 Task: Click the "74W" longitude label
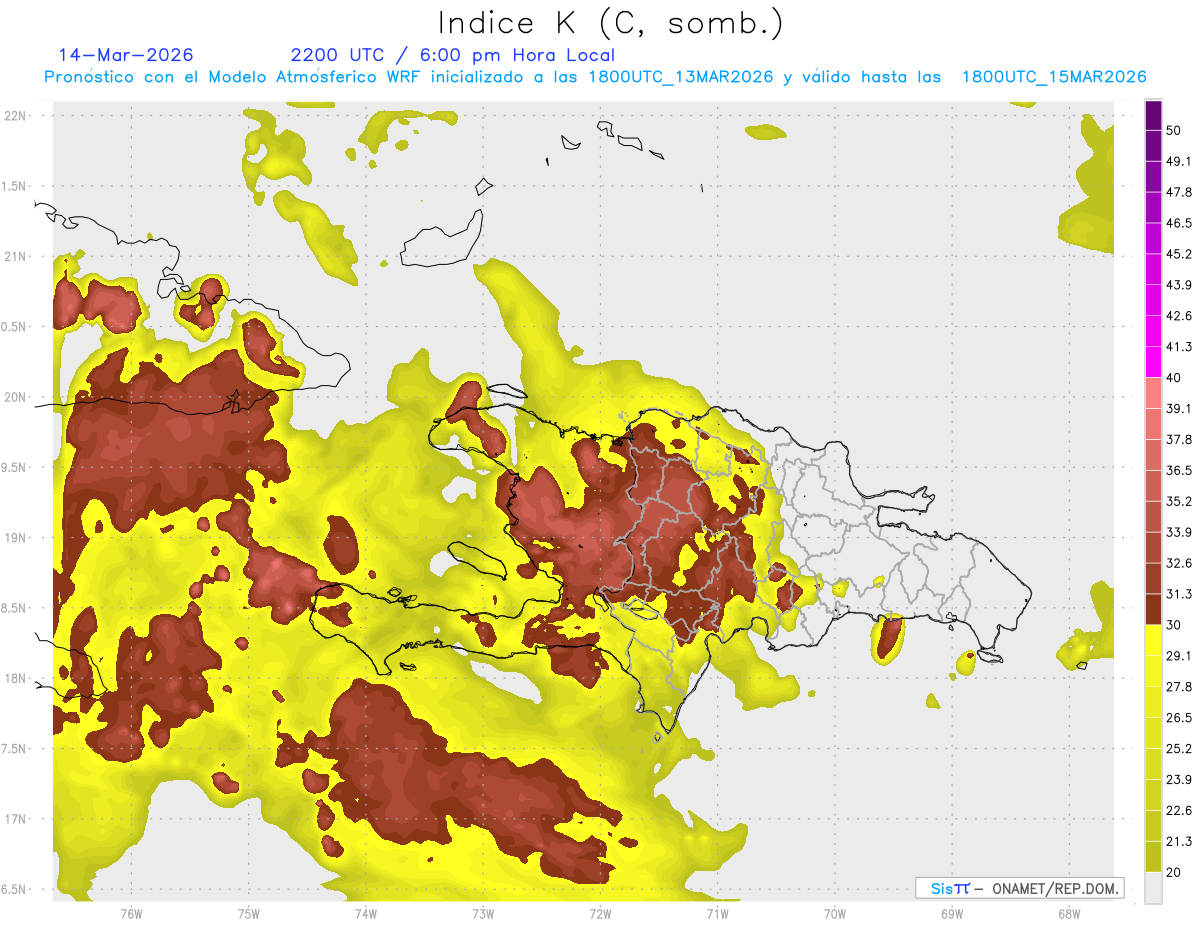pyautogui.click(x=366, y=913)
